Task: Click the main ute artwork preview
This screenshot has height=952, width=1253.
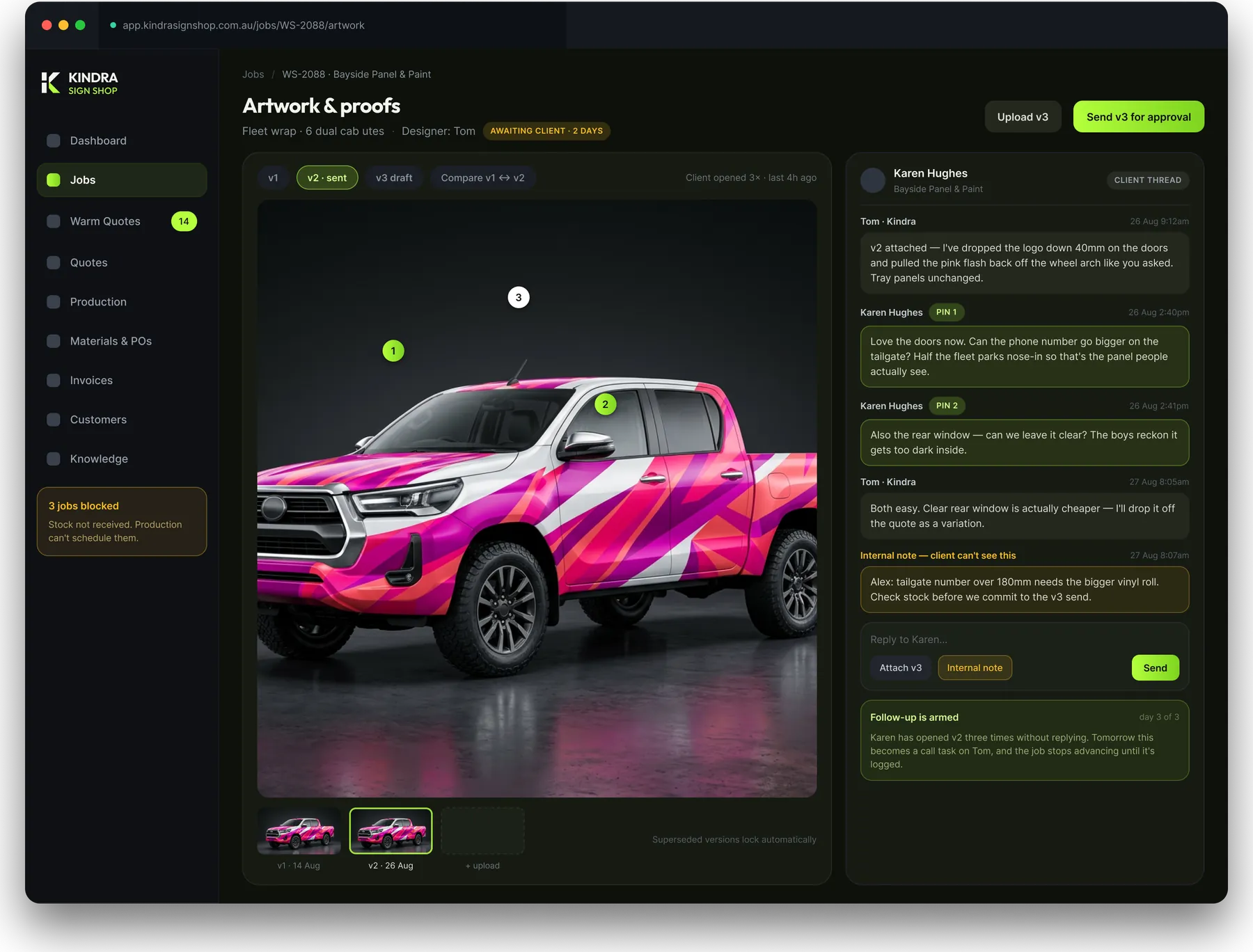Action: (537, 498)
